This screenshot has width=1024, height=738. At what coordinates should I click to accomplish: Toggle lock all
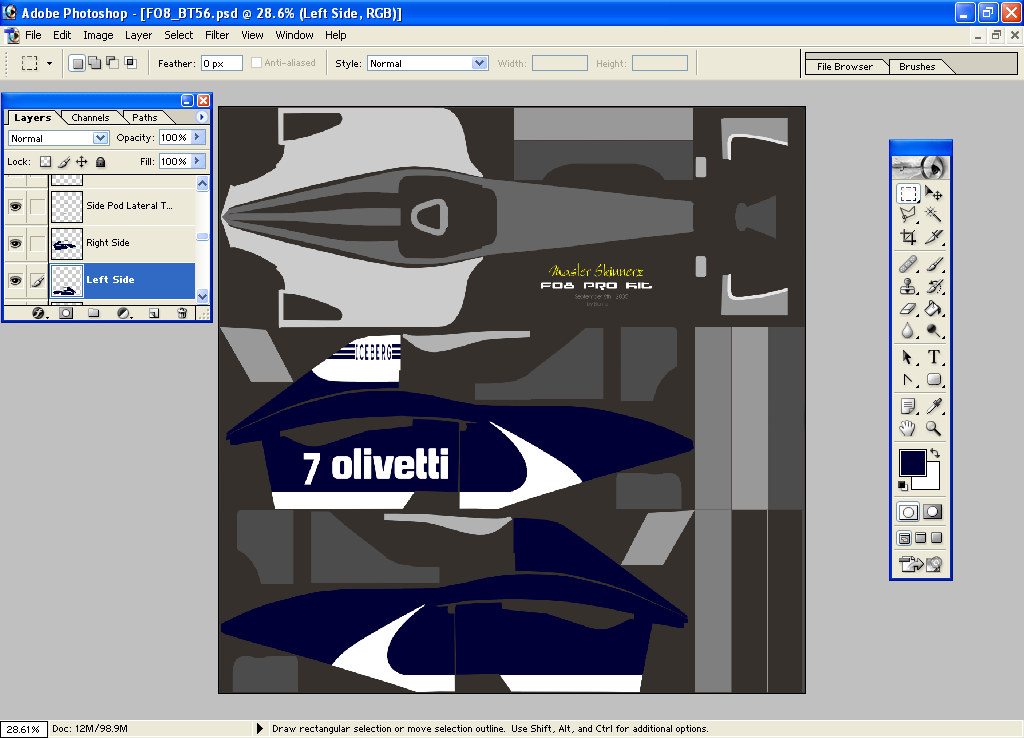tap(101, 161)
